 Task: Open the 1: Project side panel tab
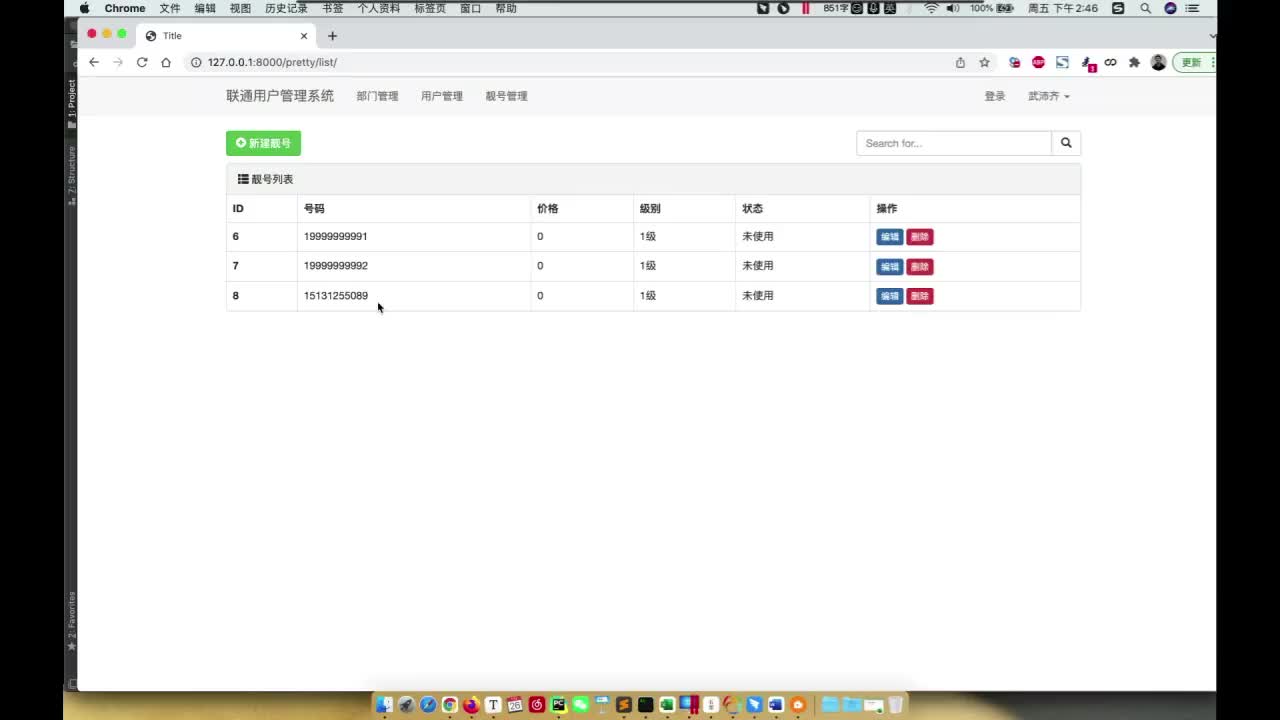click(71, 104)
